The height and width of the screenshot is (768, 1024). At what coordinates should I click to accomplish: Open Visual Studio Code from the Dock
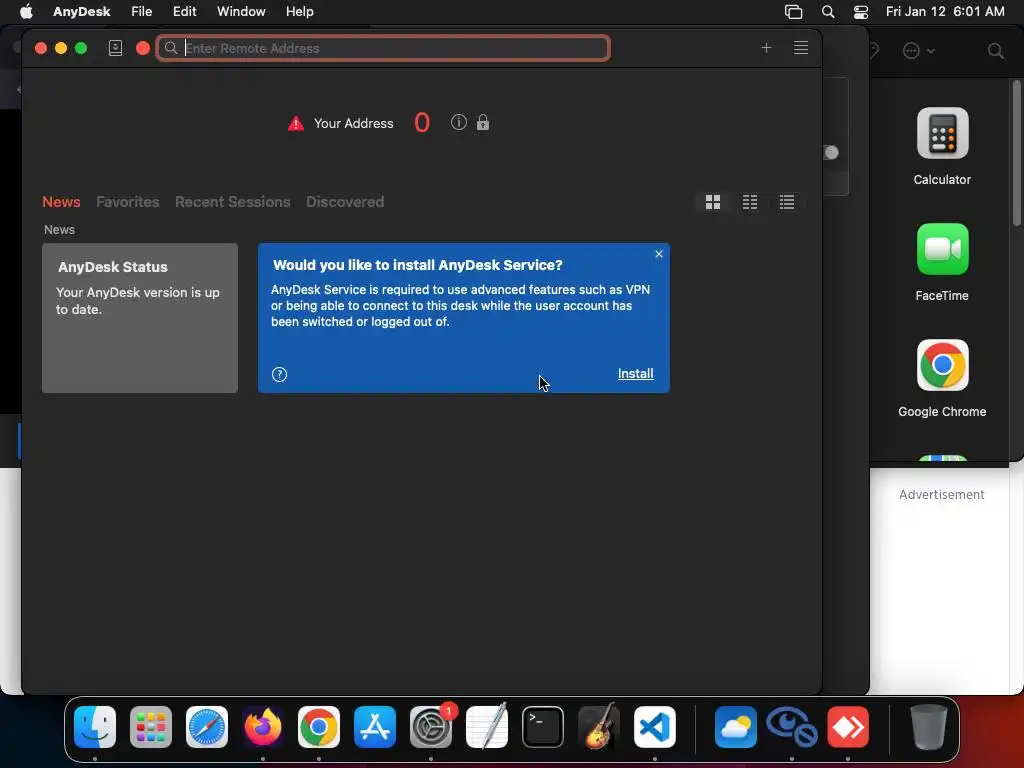tap(654, 727)
